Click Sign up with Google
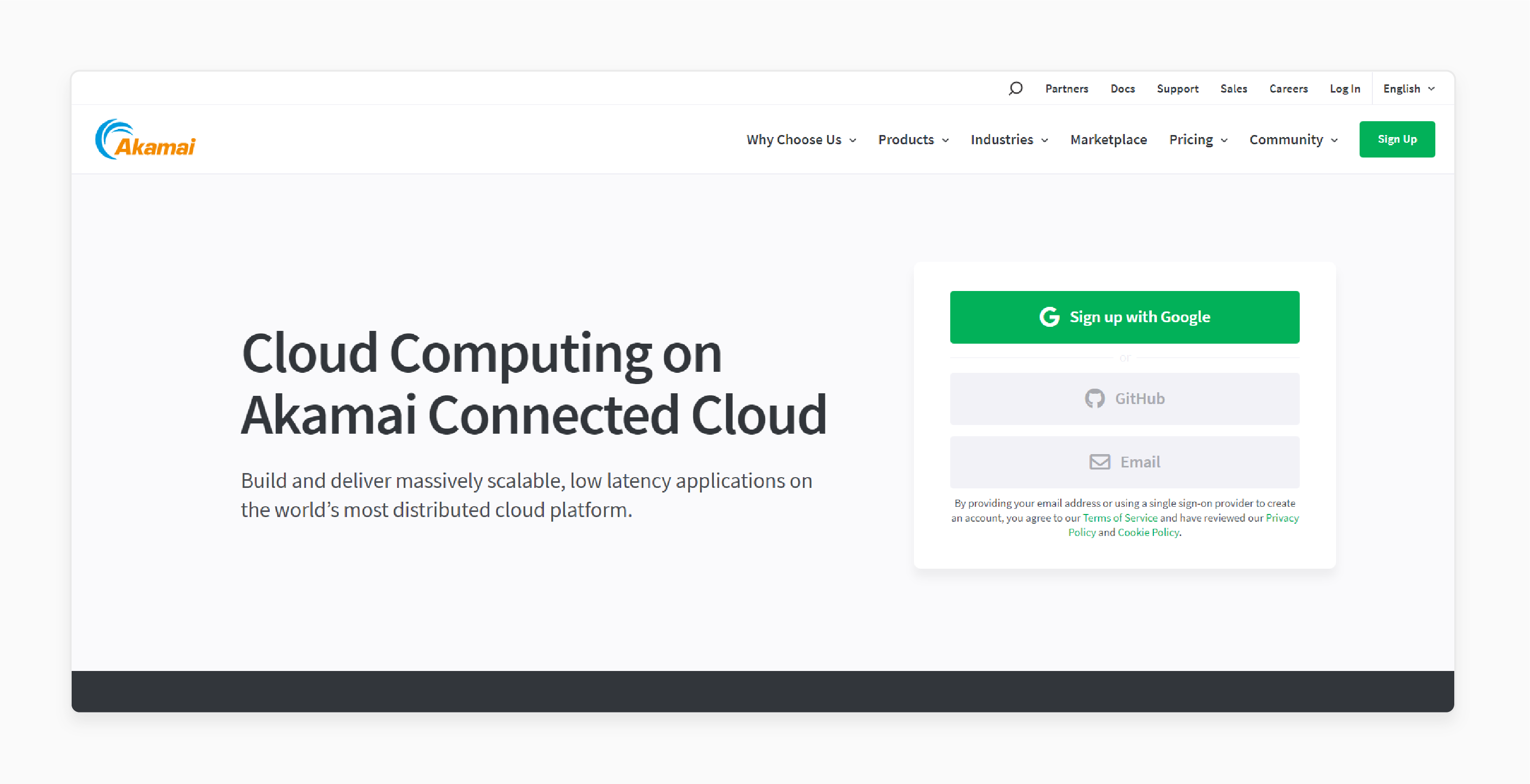This screenshot has width=1530, height=784. 1124,317
